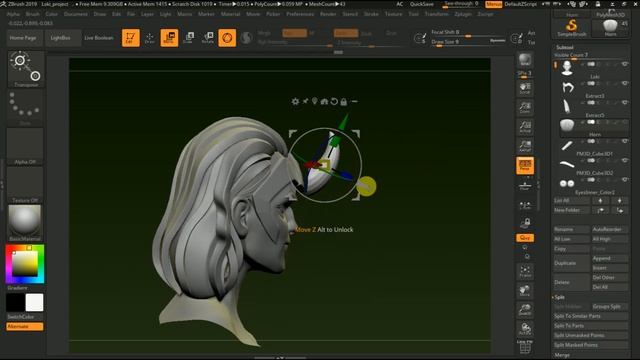Select the Scale mode button

[188, 38]
